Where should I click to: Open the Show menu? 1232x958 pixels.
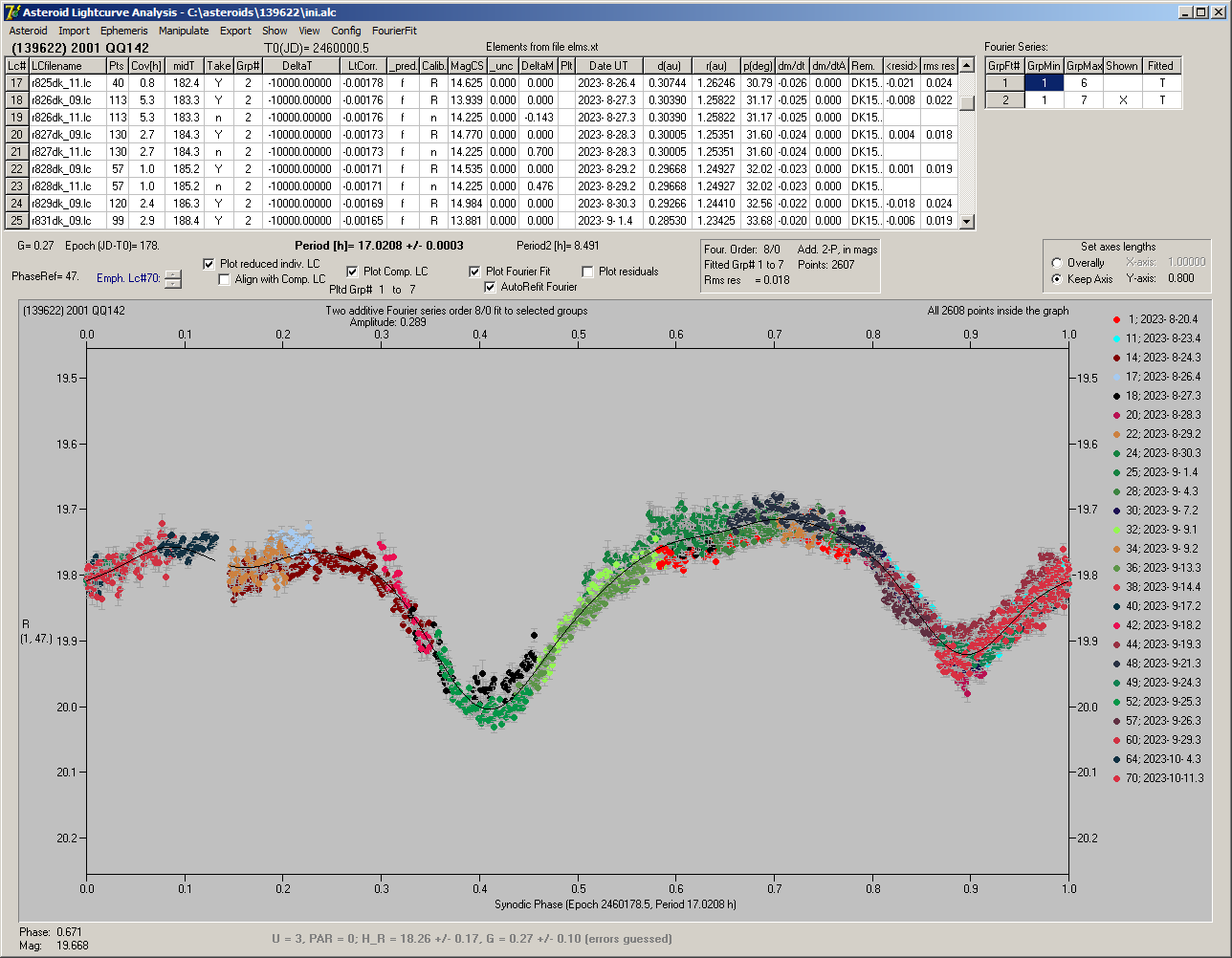pyautogui.click(x=275, y=31)
